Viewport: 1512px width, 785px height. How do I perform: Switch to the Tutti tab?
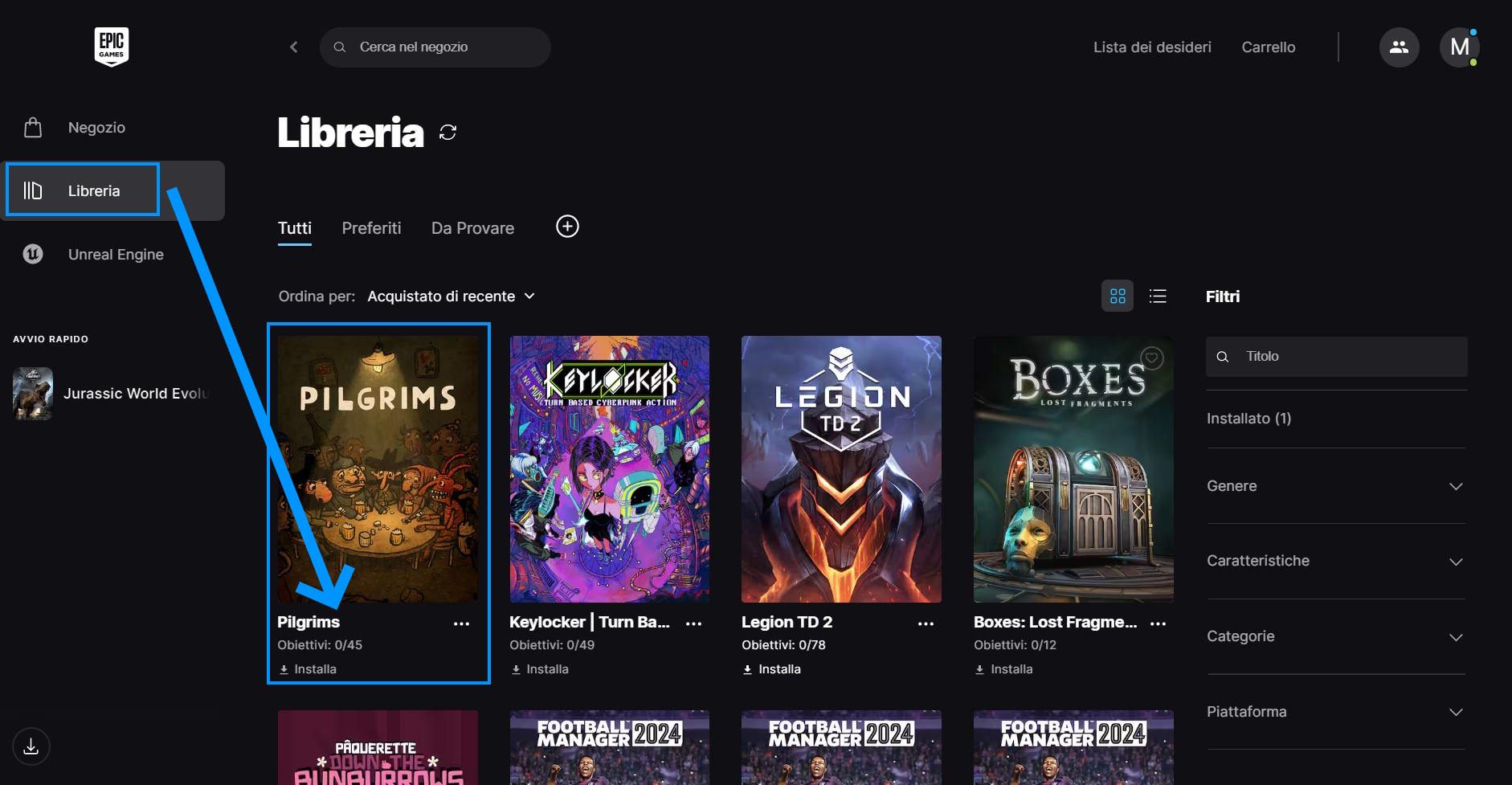(295, 228)
